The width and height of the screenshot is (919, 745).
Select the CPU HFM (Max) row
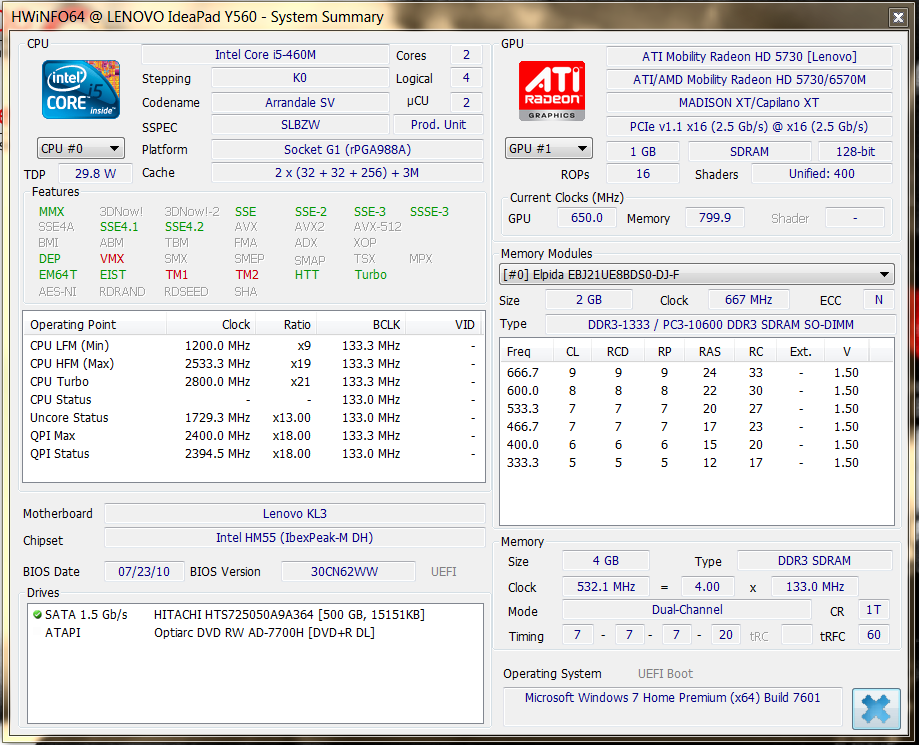pyautogui.click(x=253, y=364)
